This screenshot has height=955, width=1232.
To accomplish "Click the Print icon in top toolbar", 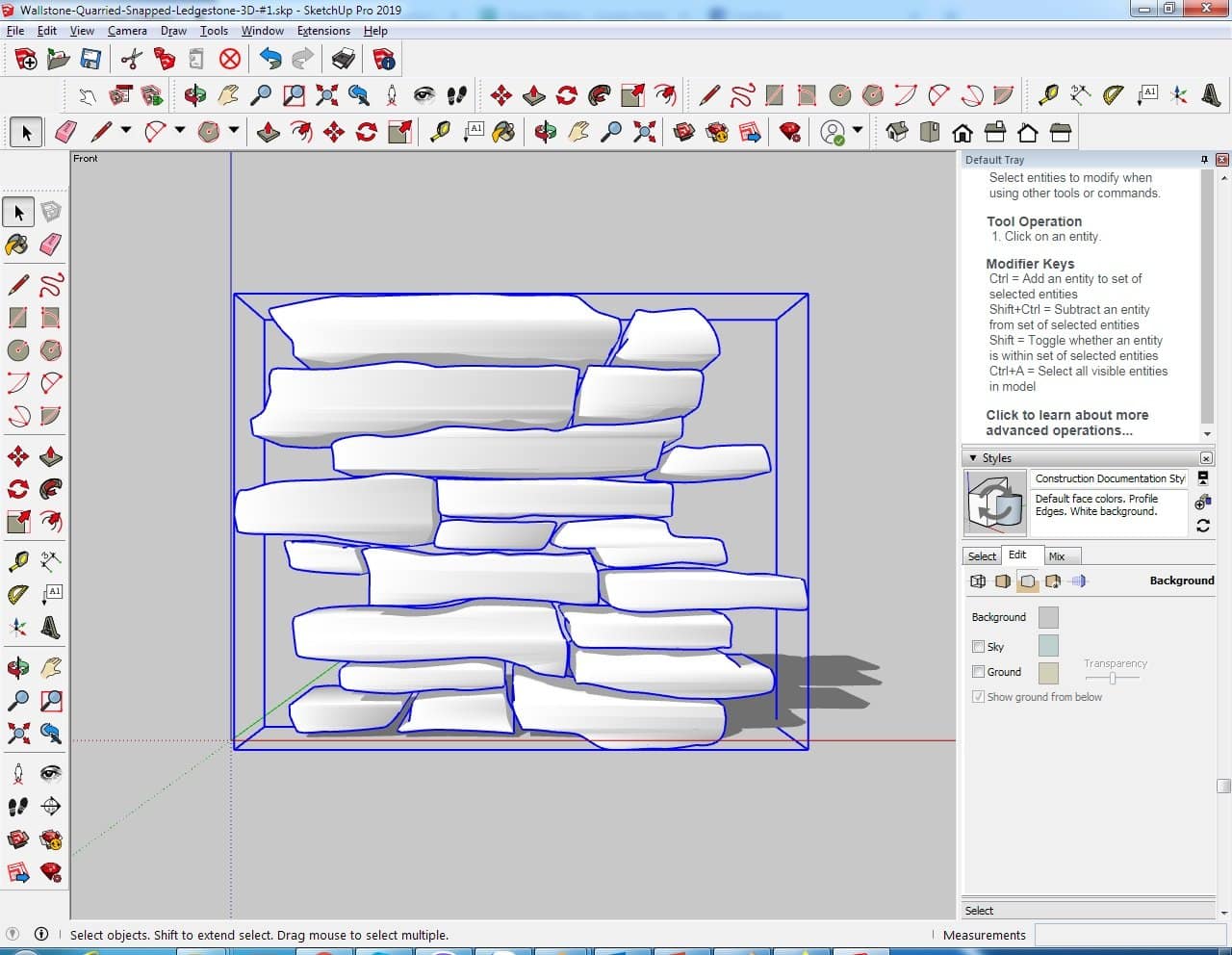I will click(343, 60).
